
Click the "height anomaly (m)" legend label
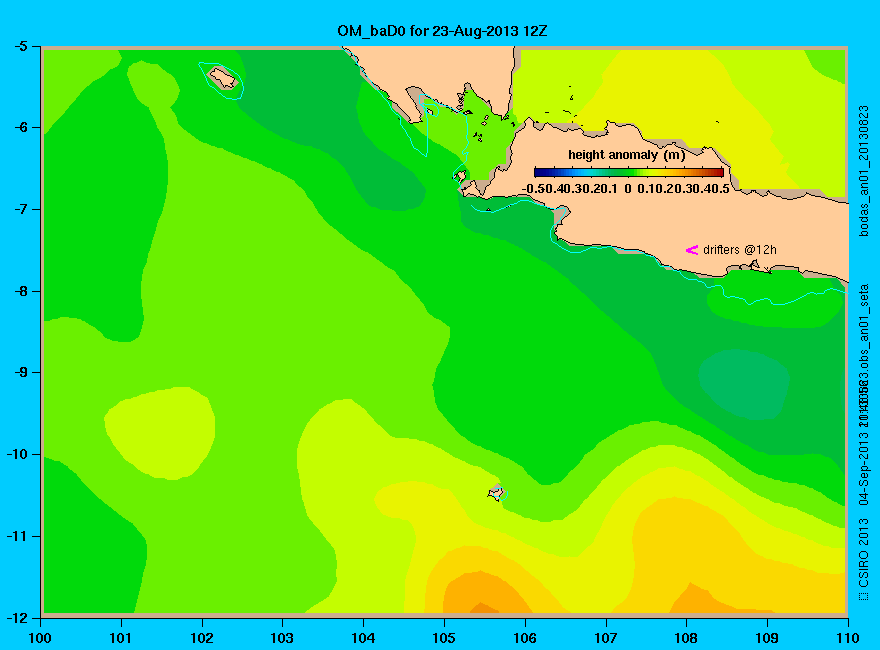[x=626, y=155]
